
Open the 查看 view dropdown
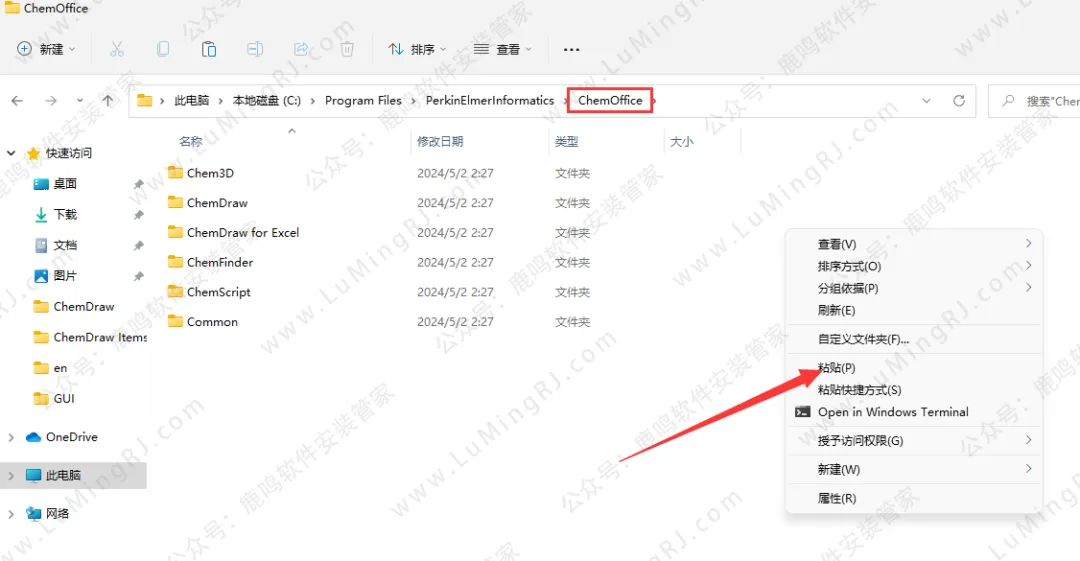(x=503, y=49)
